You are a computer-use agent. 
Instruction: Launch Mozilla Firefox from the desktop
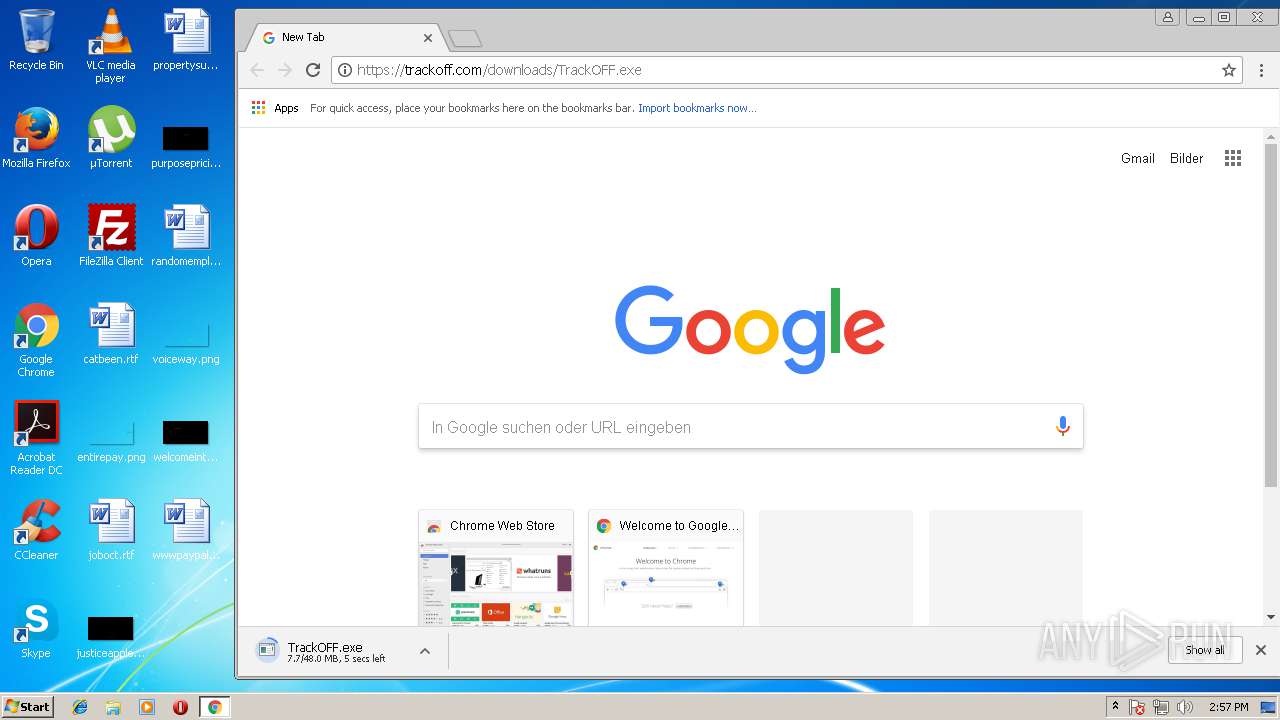(36, 138)
